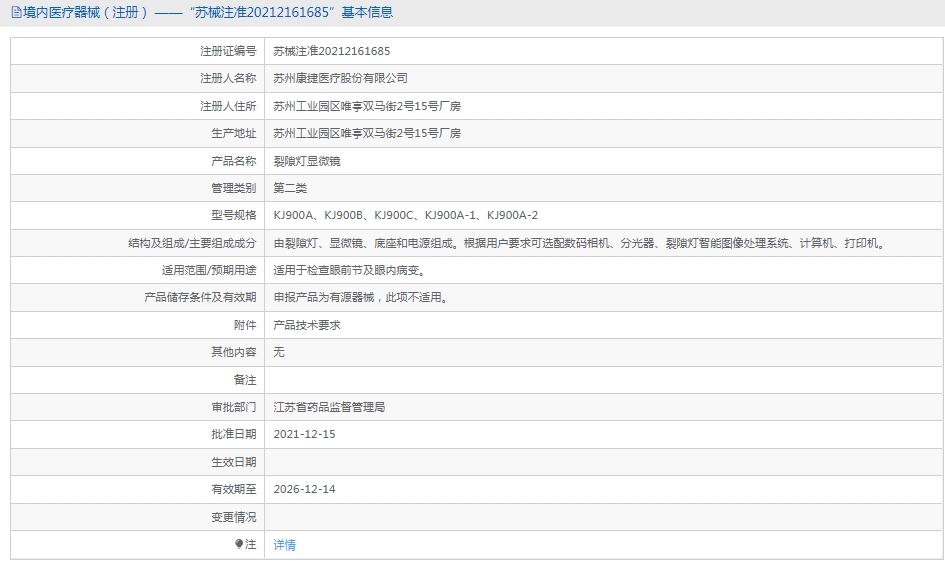Click the 无 value in 其他内容 row
This screenshot has height=561, width=945.
click(278, 352)
